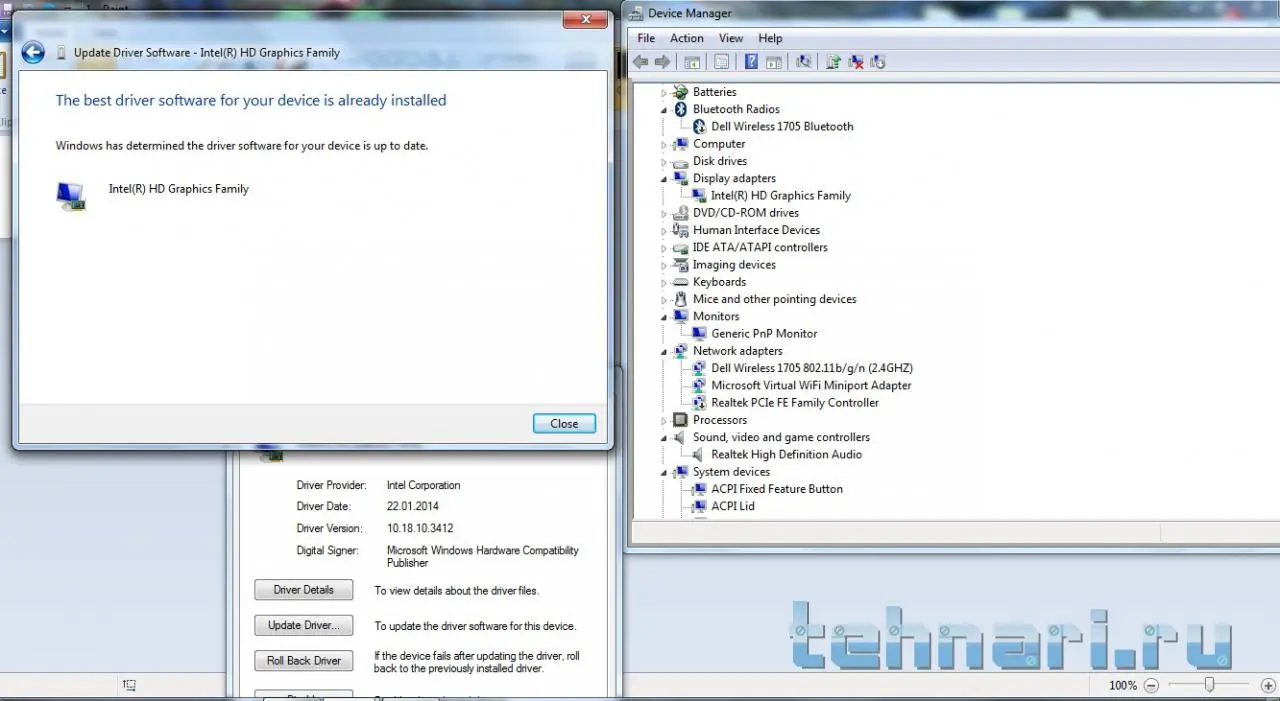Click Intel Corporation provider text
This screenshot has height=701, width=1280.
[424, 485]
